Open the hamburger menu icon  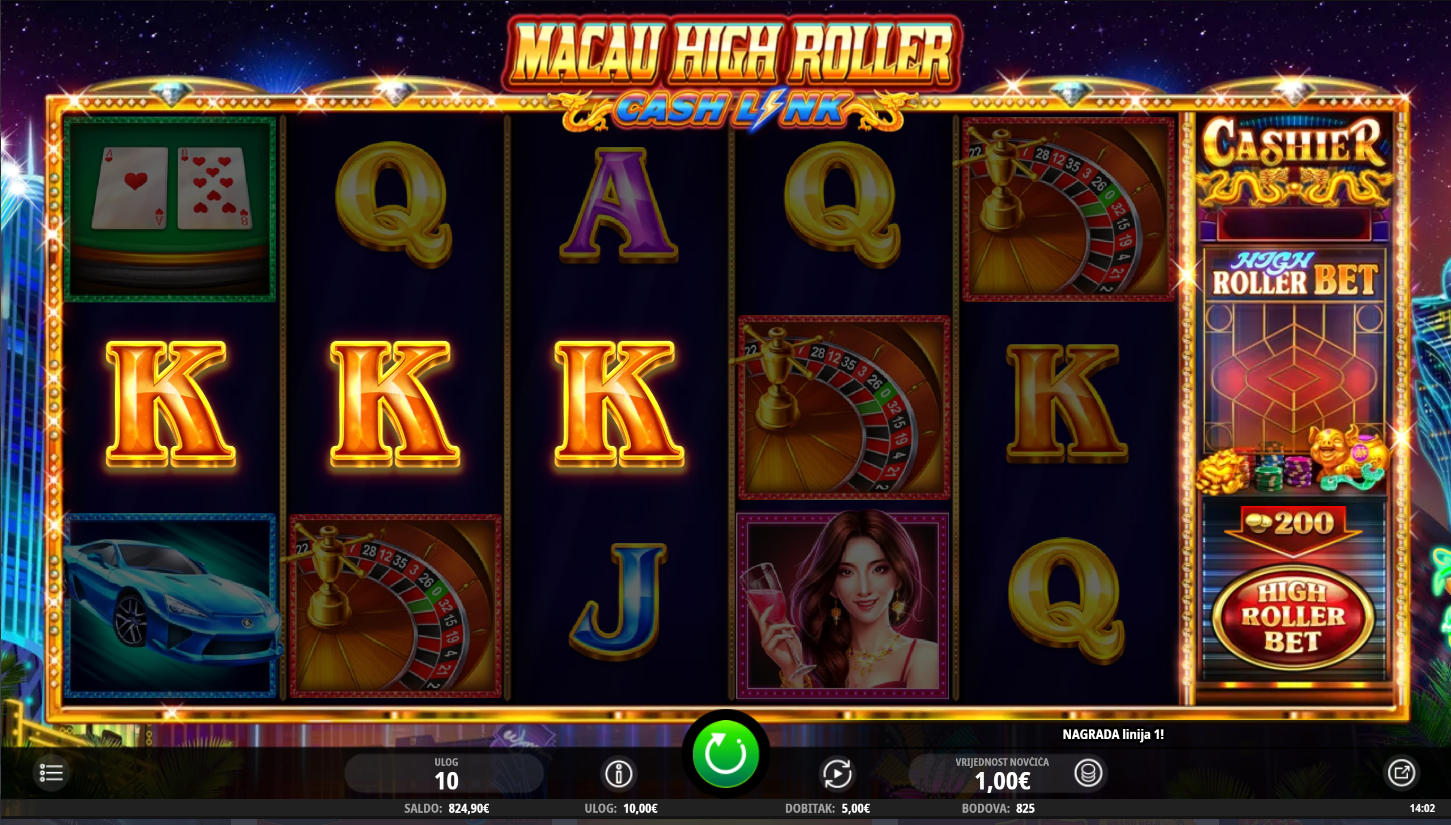click(x=51, y=773)
